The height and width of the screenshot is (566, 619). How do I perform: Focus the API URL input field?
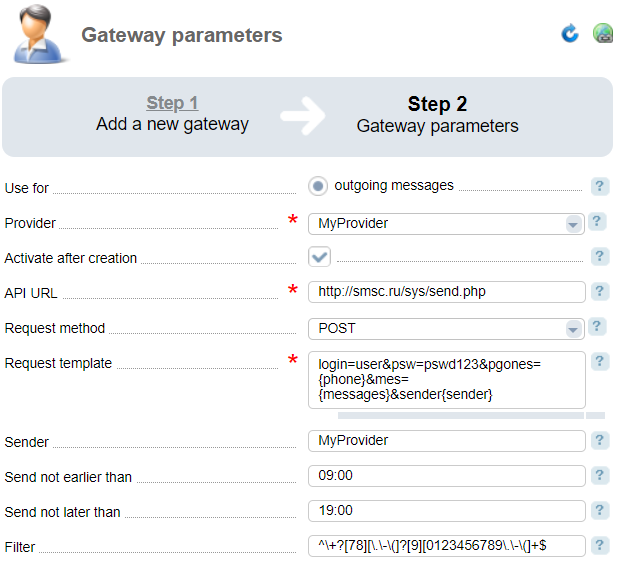coord(446,292)
